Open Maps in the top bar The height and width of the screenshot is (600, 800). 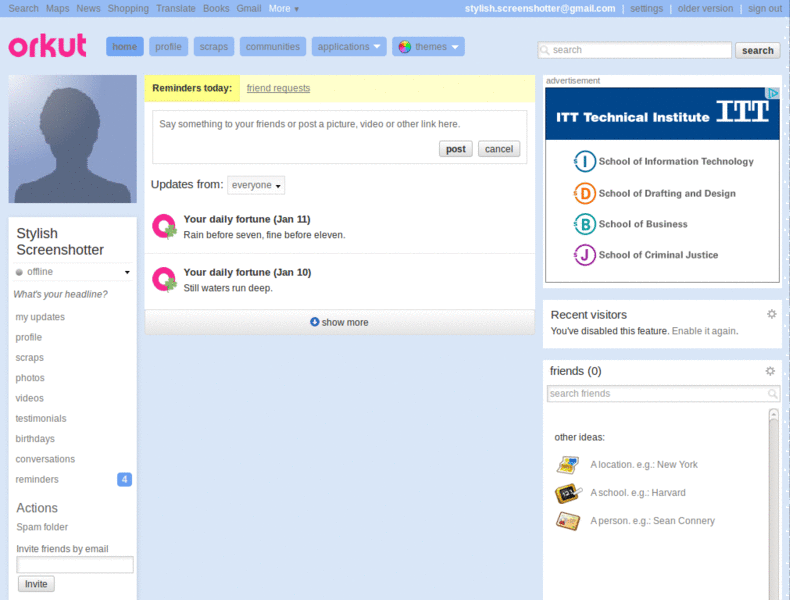[58, 9]
